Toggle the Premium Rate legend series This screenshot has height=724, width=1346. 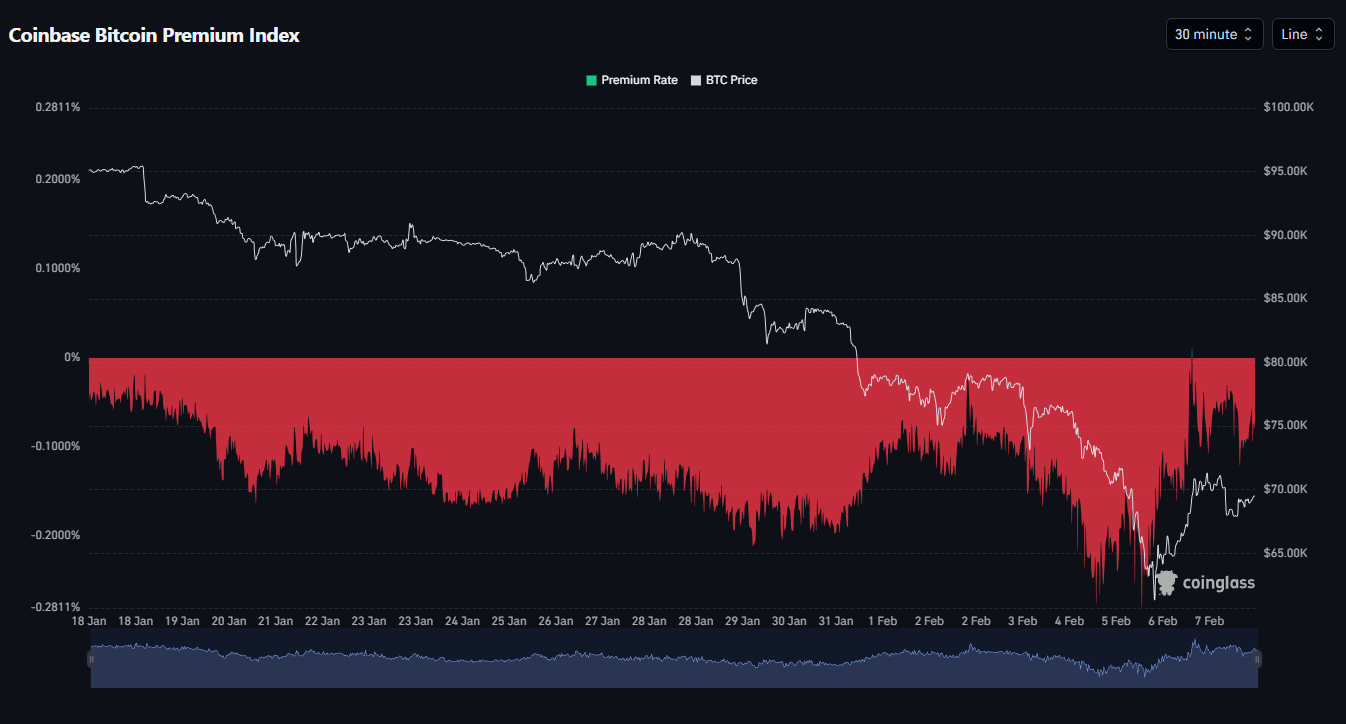tap(632, 80)
